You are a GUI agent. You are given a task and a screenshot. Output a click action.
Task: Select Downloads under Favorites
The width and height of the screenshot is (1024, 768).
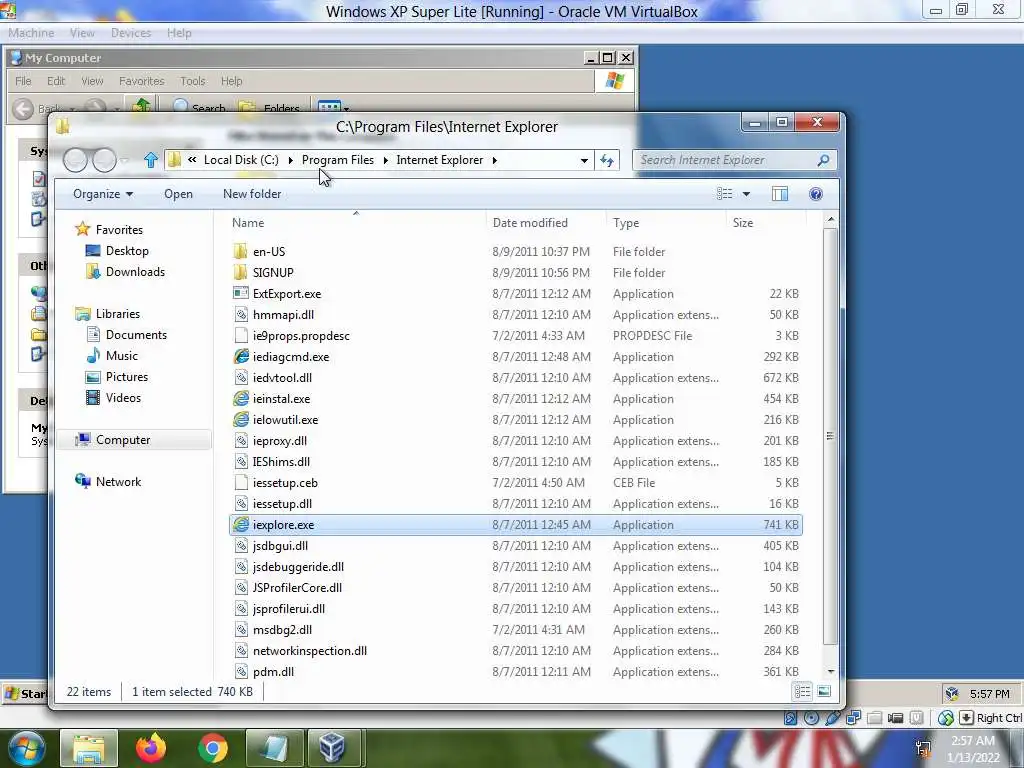[x=135, y=272]
